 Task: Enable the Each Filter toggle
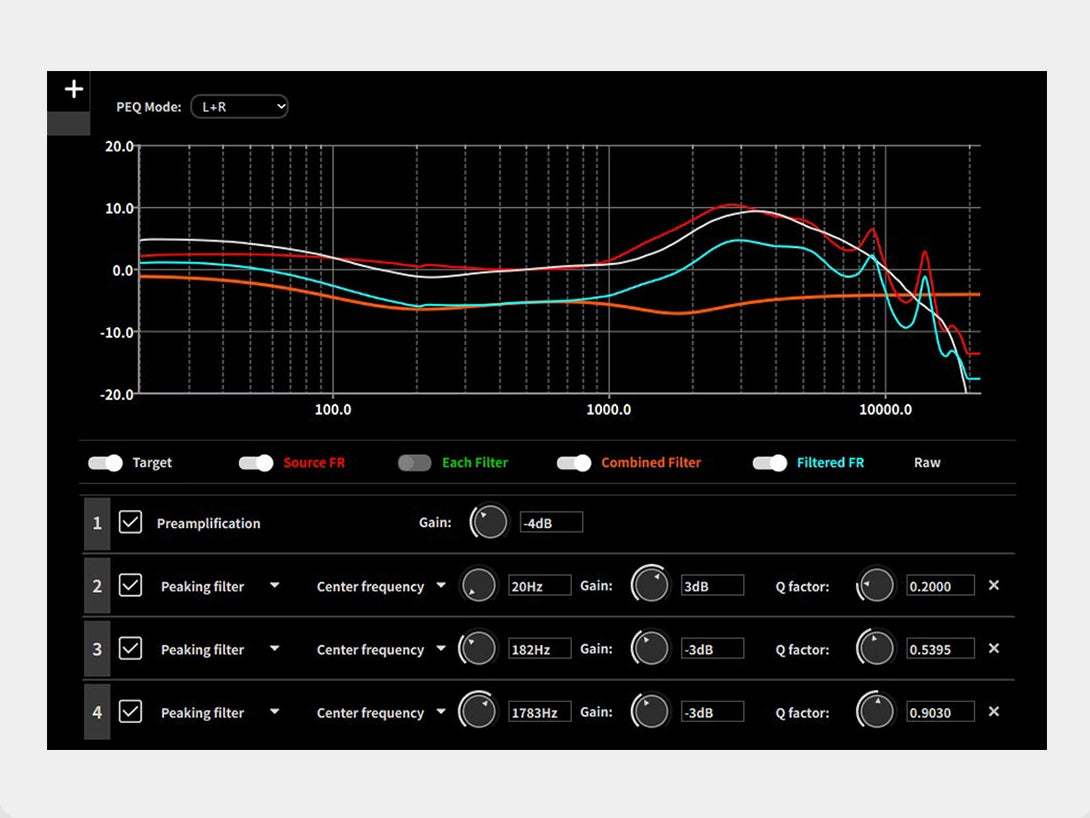click(414, 463)
